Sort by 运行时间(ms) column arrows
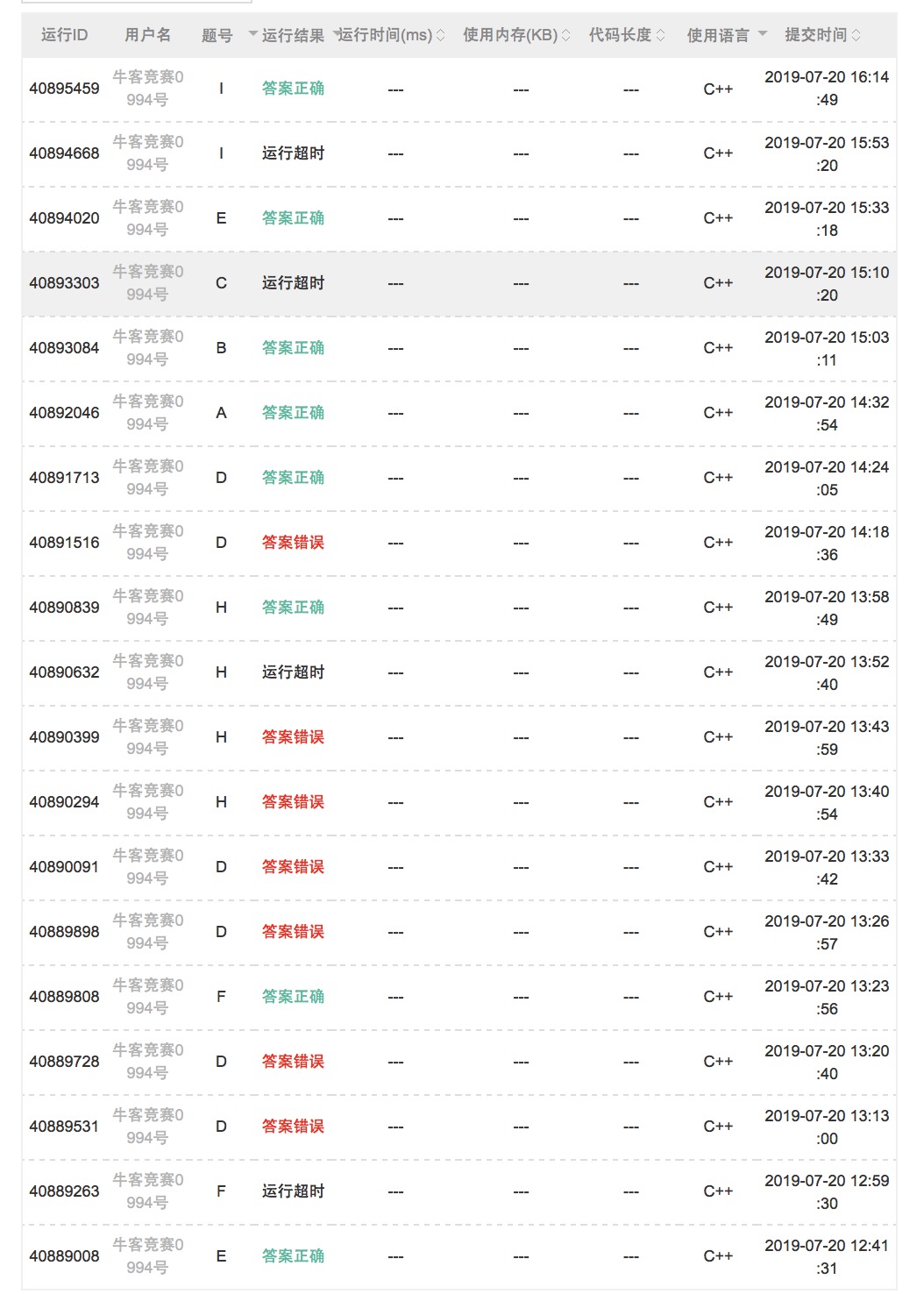 (441, 35)
